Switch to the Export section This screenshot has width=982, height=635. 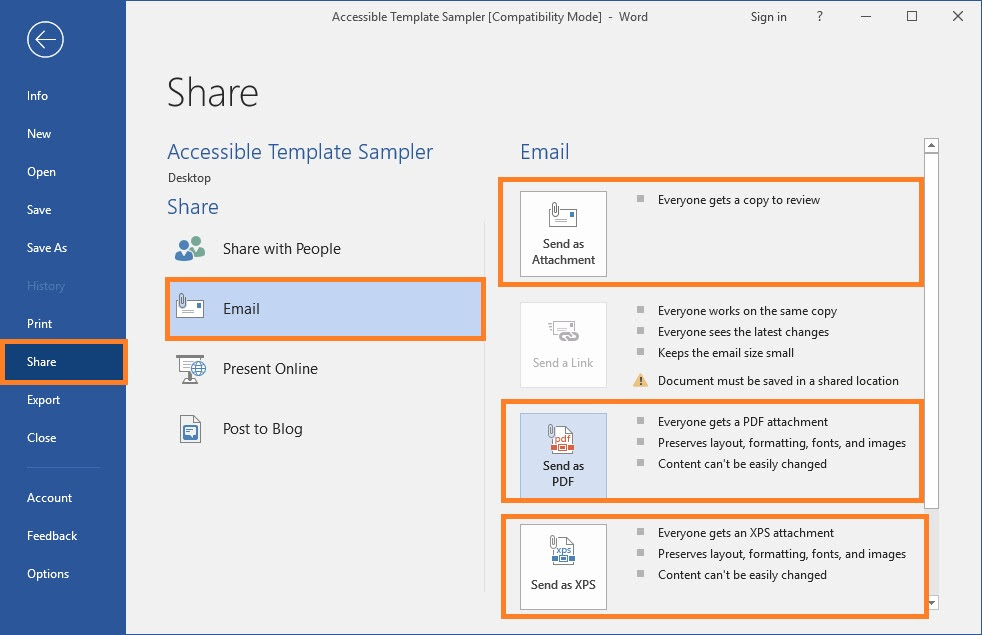pyautogui.click(x=43, y=399)
